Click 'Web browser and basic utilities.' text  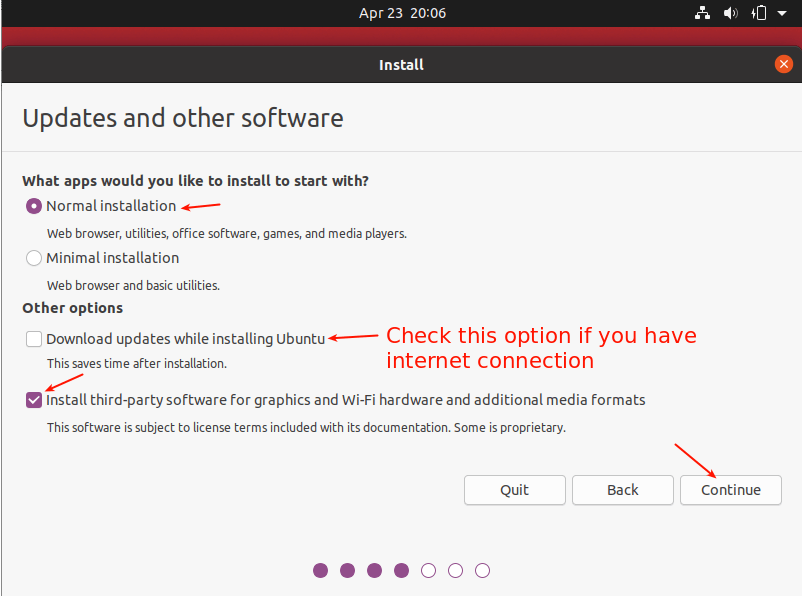pos(133,285)
